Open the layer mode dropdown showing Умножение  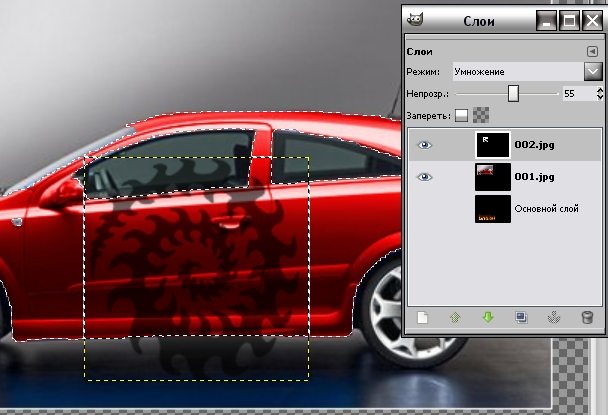coord(592,71)
